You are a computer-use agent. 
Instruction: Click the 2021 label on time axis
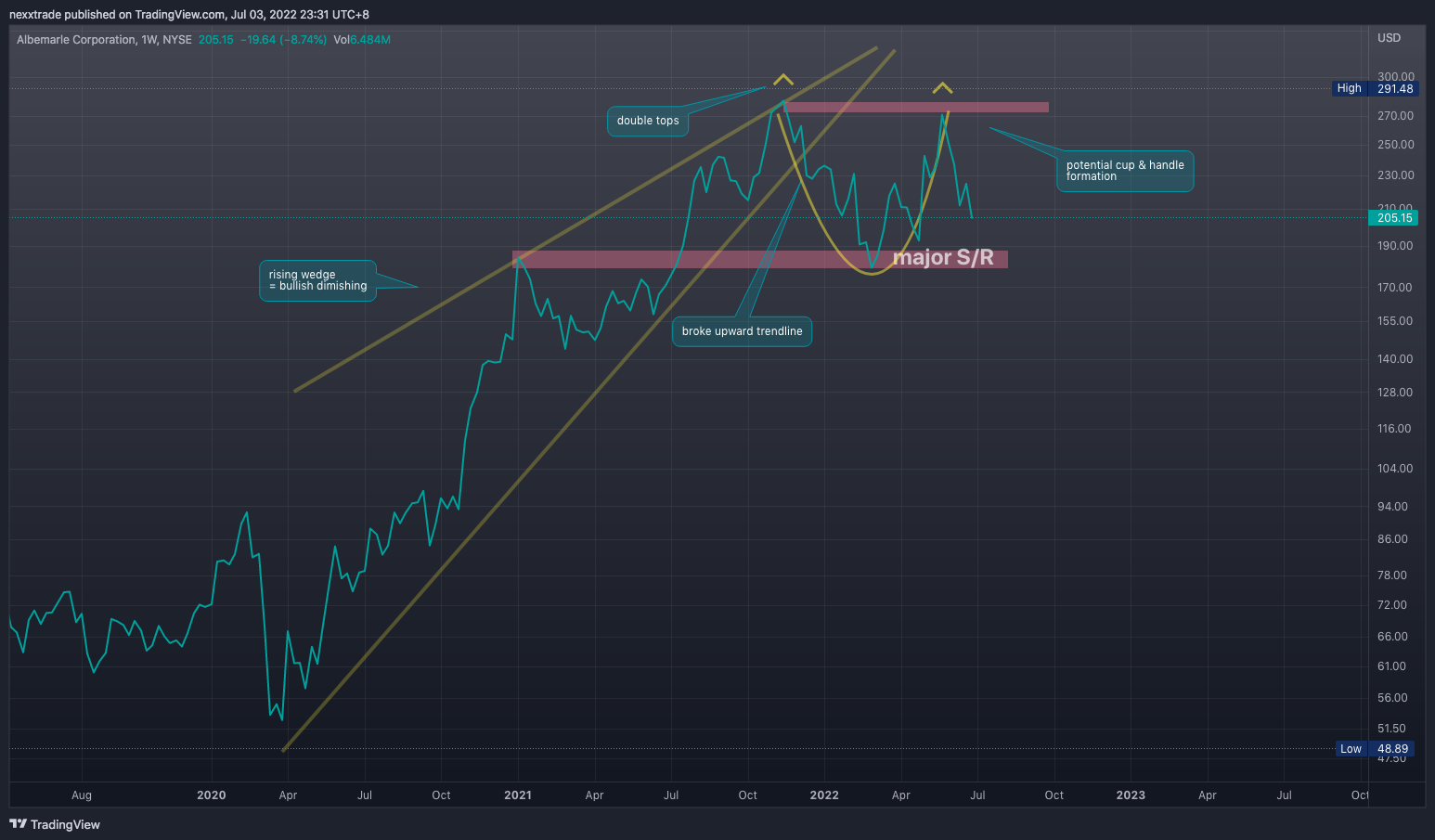click(518, 795)
